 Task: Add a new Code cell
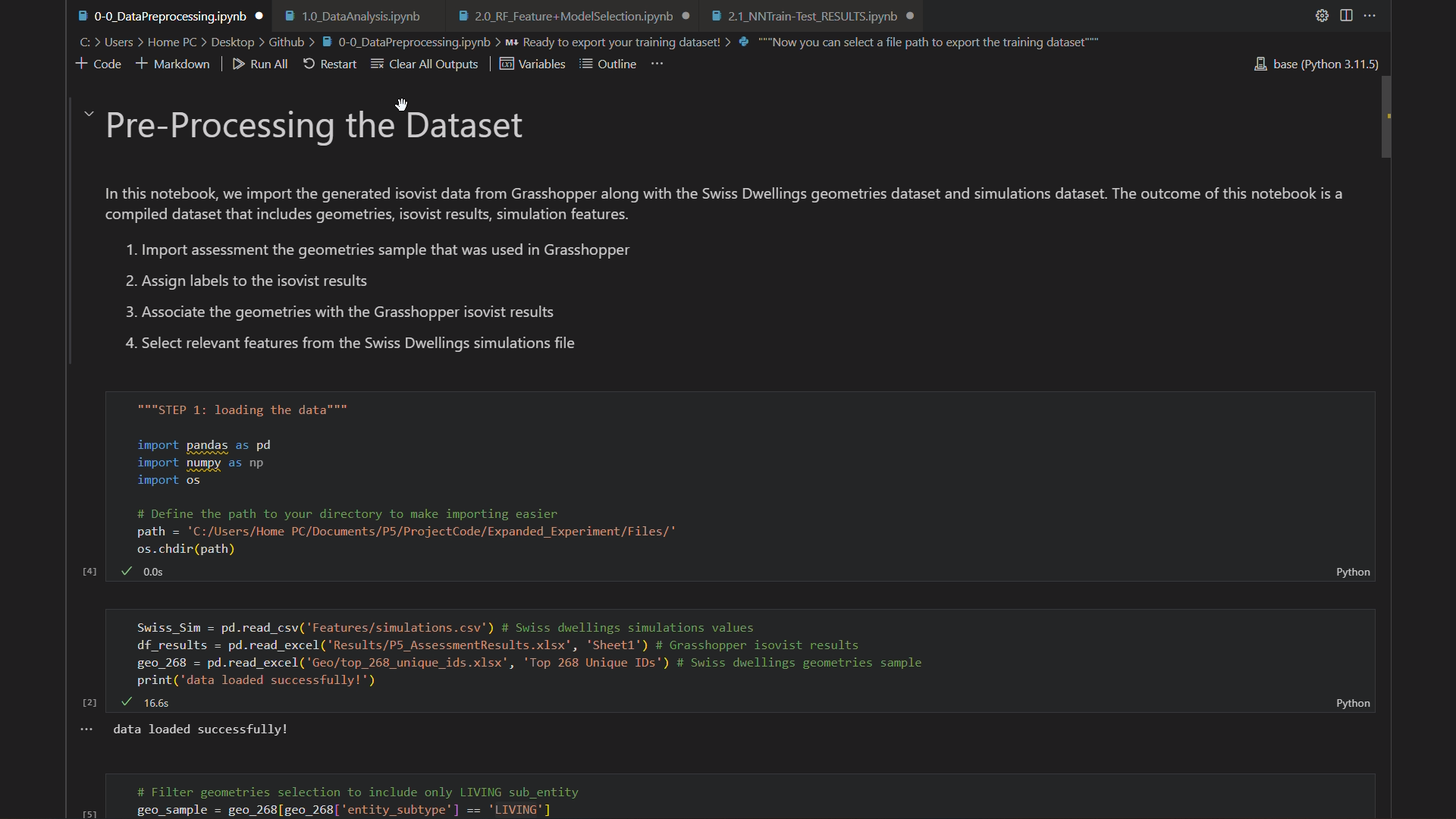point(99,64)
